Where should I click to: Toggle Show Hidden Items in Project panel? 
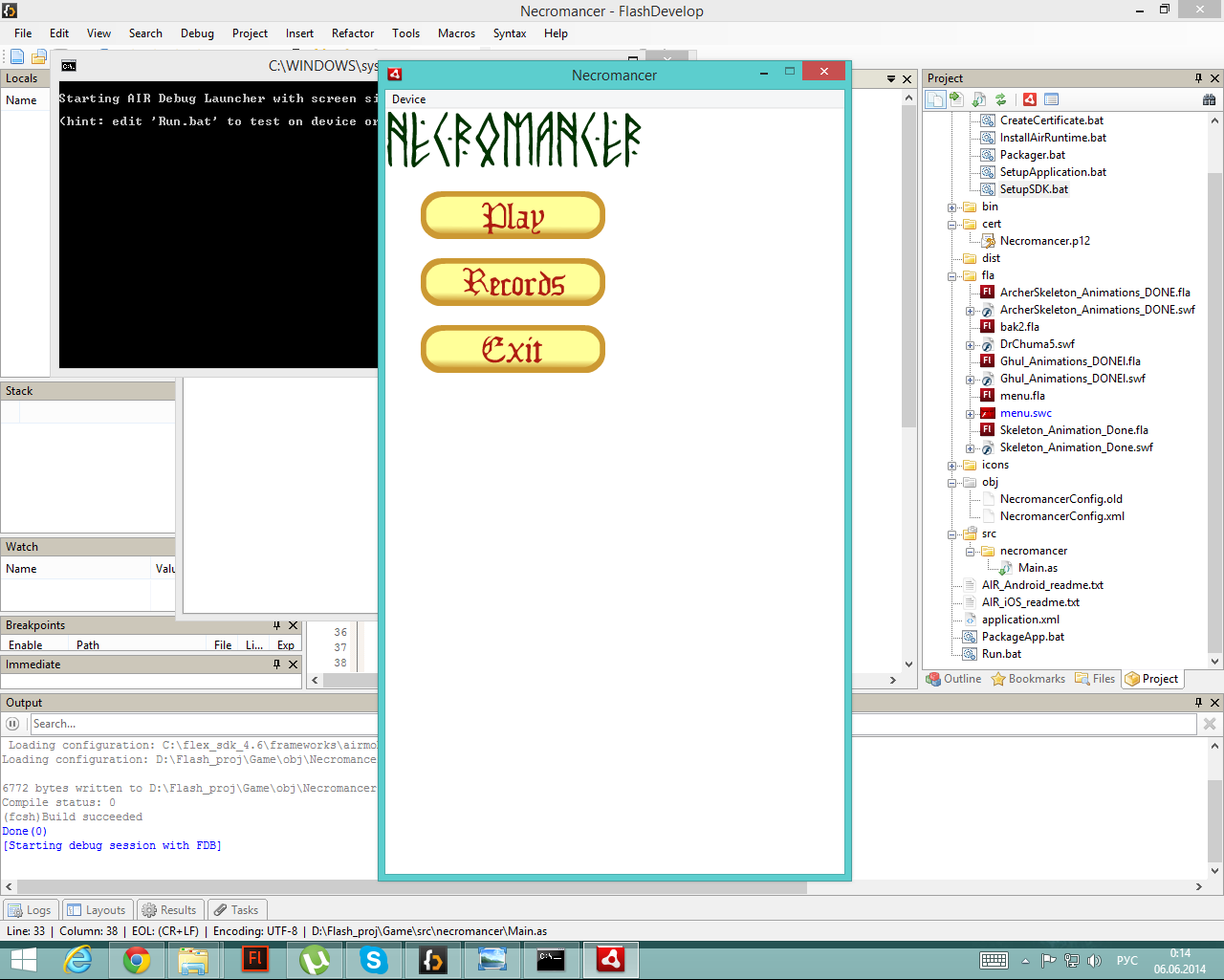(x=935, y=99)
